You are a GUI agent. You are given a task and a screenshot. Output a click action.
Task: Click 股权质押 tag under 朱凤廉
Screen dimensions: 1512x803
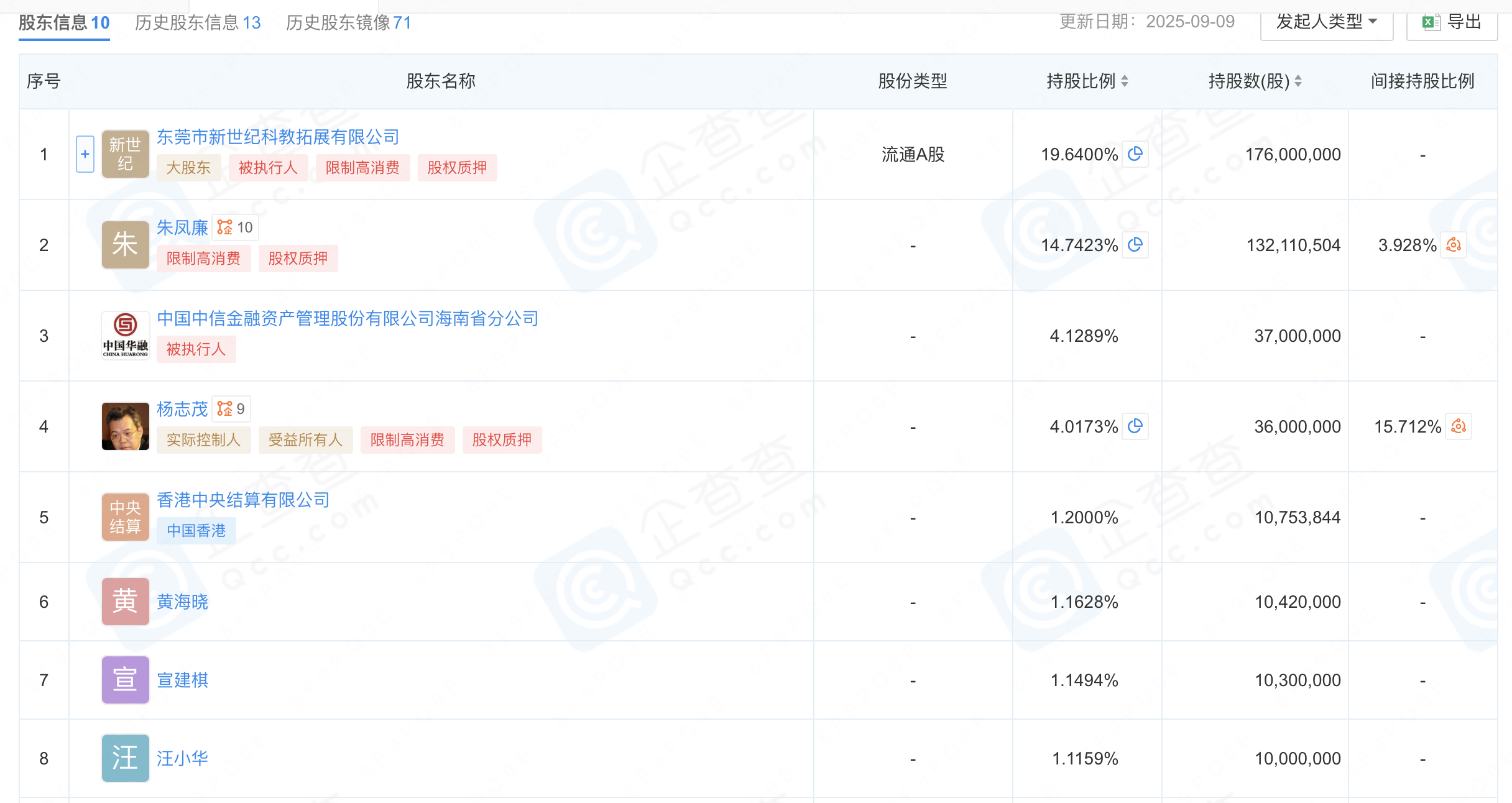pos(298,259)
